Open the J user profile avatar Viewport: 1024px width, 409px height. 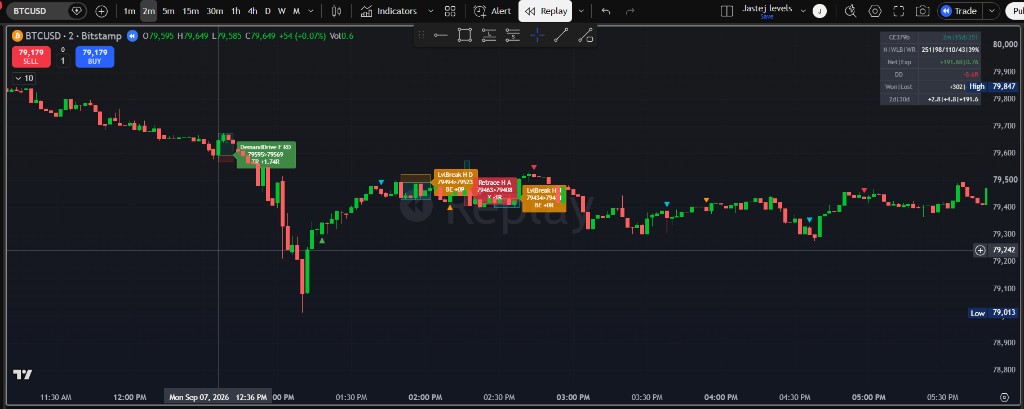coord(820,11)
